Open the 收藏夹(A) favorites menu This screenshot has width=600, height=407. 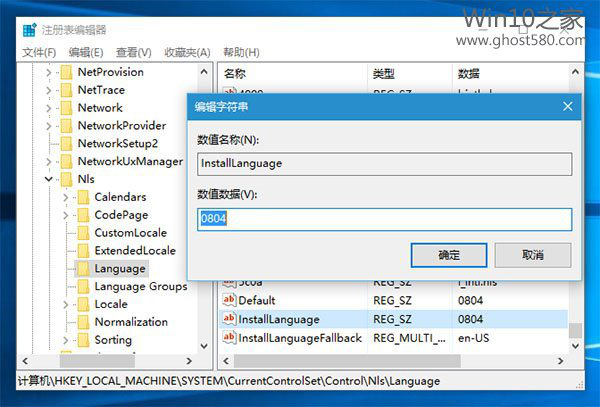click(187, 52)
